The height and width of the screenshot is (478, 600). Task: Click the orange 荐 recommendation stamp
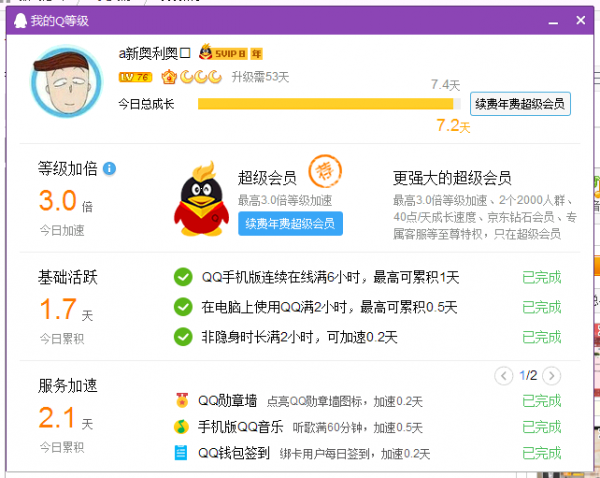pos(325,171)
